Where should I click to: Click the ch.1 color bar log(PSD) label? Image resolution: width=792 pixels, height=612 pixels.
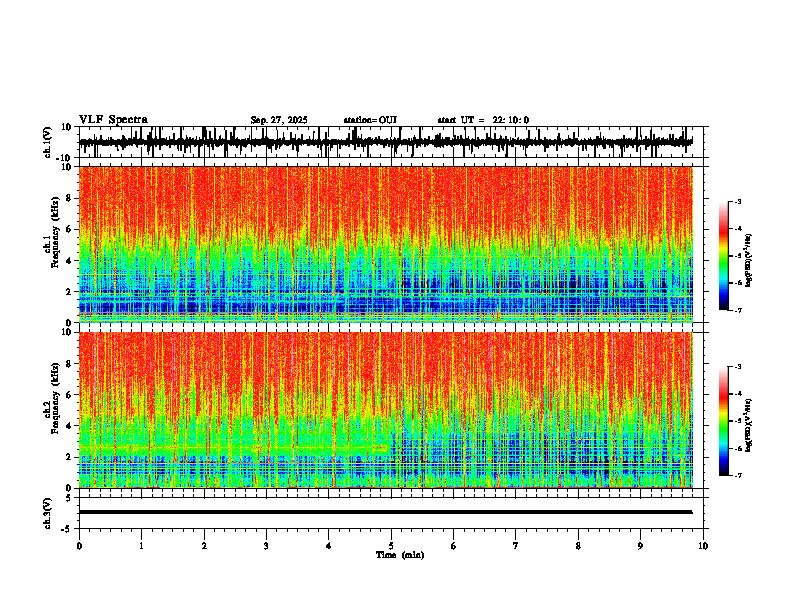tap(749, 260)
